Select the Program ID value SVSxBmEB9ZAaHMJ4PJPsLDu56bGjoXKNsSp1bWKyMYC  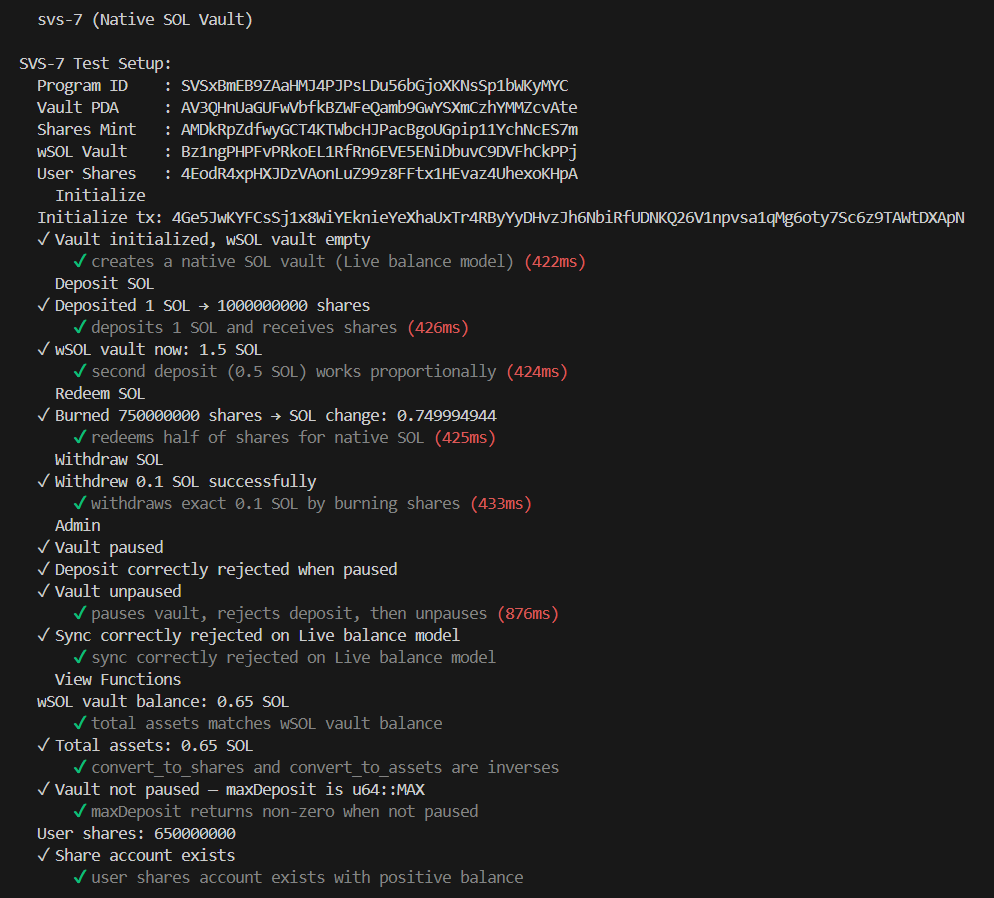click(x=375, y=86)
